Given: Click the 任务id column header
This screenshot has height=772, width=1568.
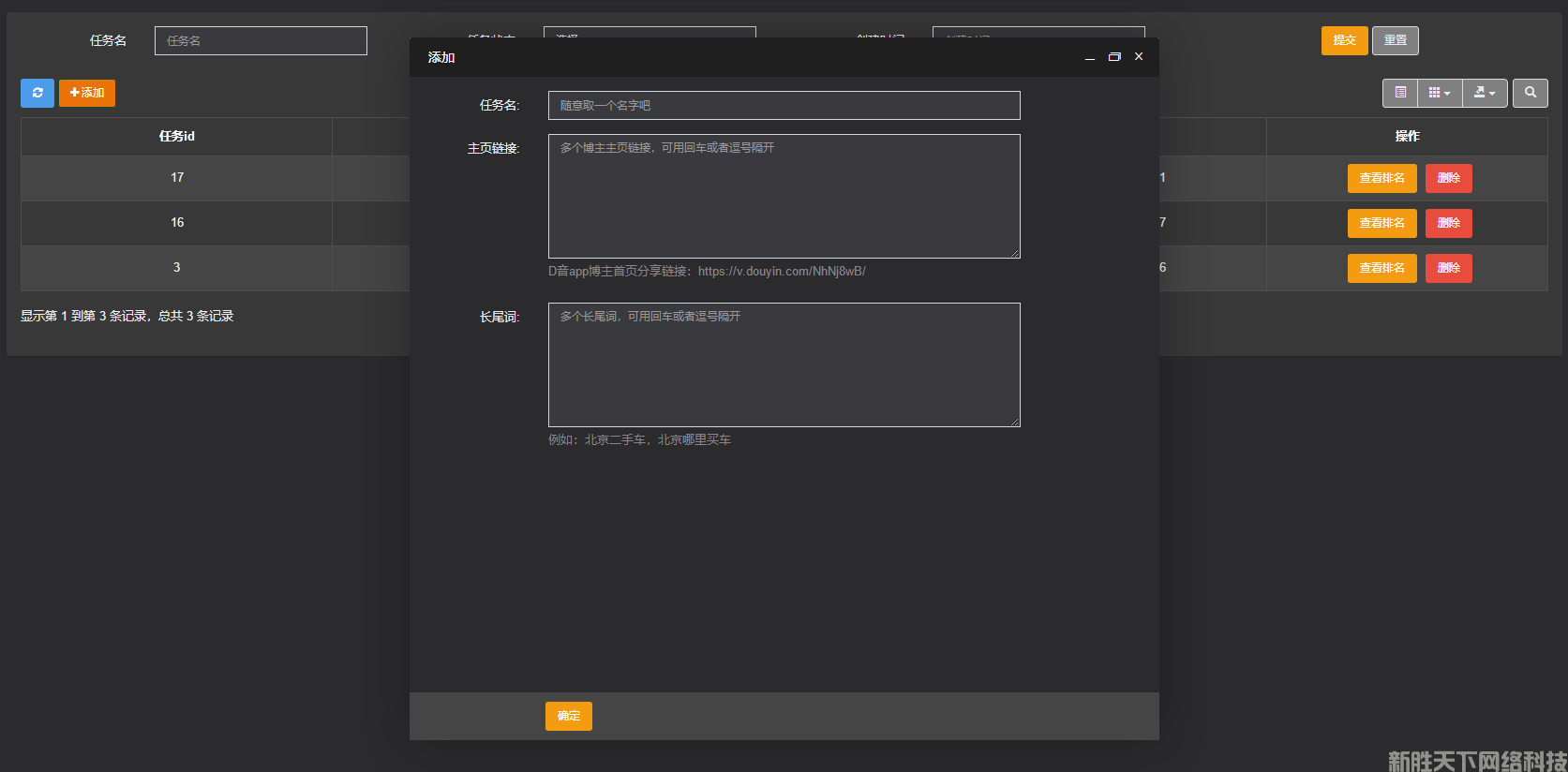Looking at the screenshot, I should coord(176,136).
